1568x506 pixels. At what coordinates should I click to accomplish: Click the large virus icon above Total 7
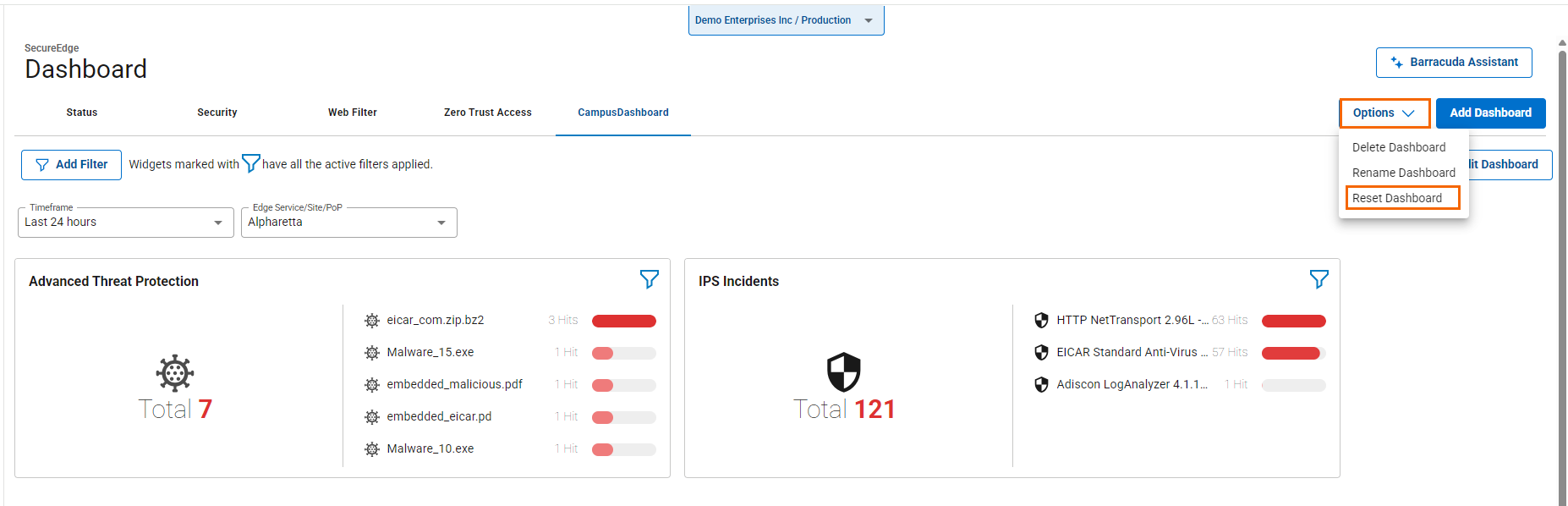point(175,373)
